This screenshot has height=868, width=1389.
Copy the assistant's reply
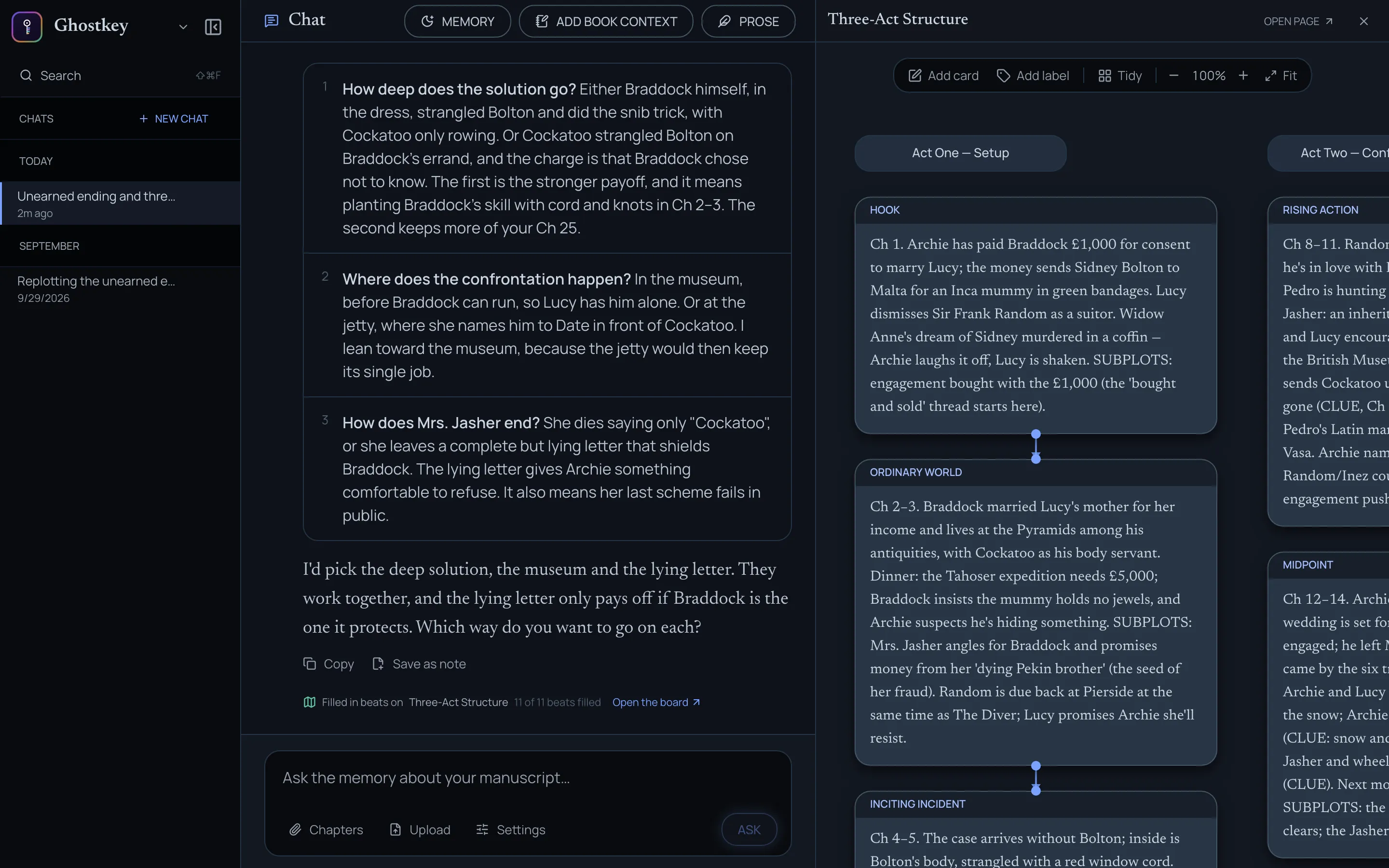(328, 664)
